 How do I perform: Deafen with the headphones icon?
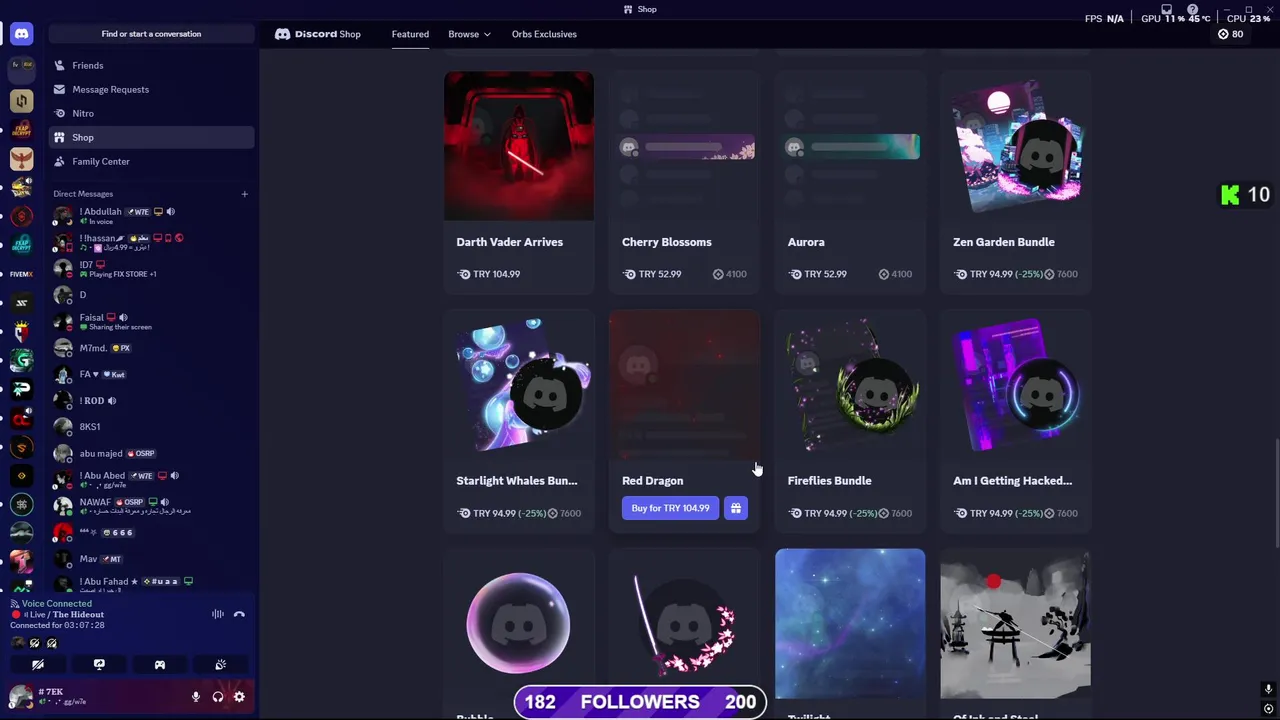(x=218, y=697)
